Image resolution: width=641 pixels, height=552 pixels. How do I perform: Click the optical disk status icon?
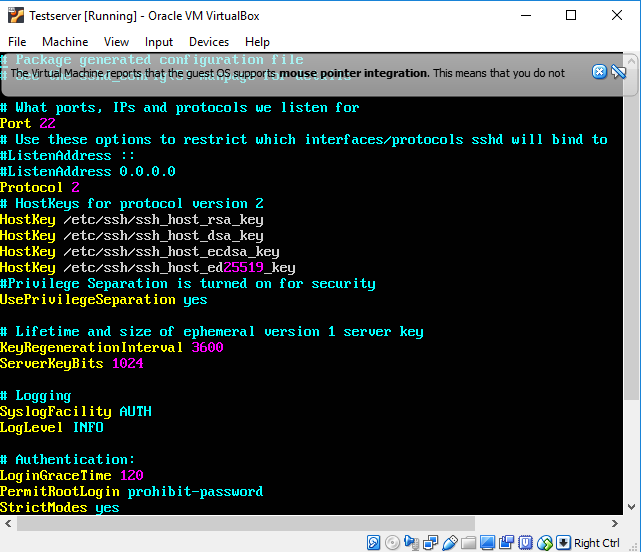coord(392,543)
